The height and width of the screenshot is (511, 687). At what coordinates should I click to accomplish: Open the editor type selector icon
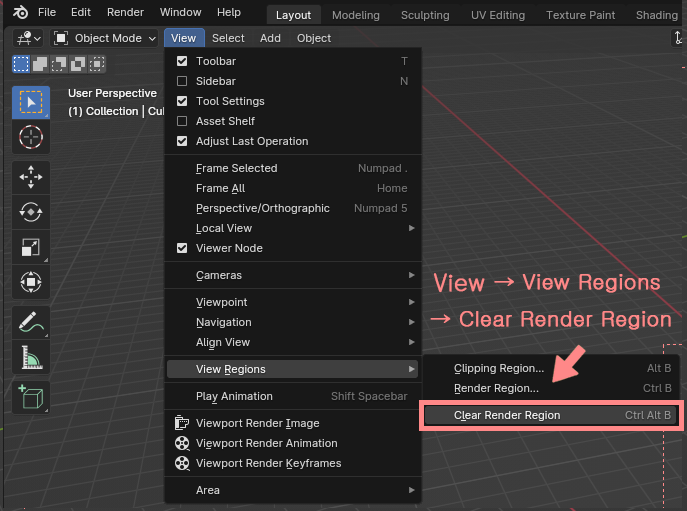(x=28, y=38)
